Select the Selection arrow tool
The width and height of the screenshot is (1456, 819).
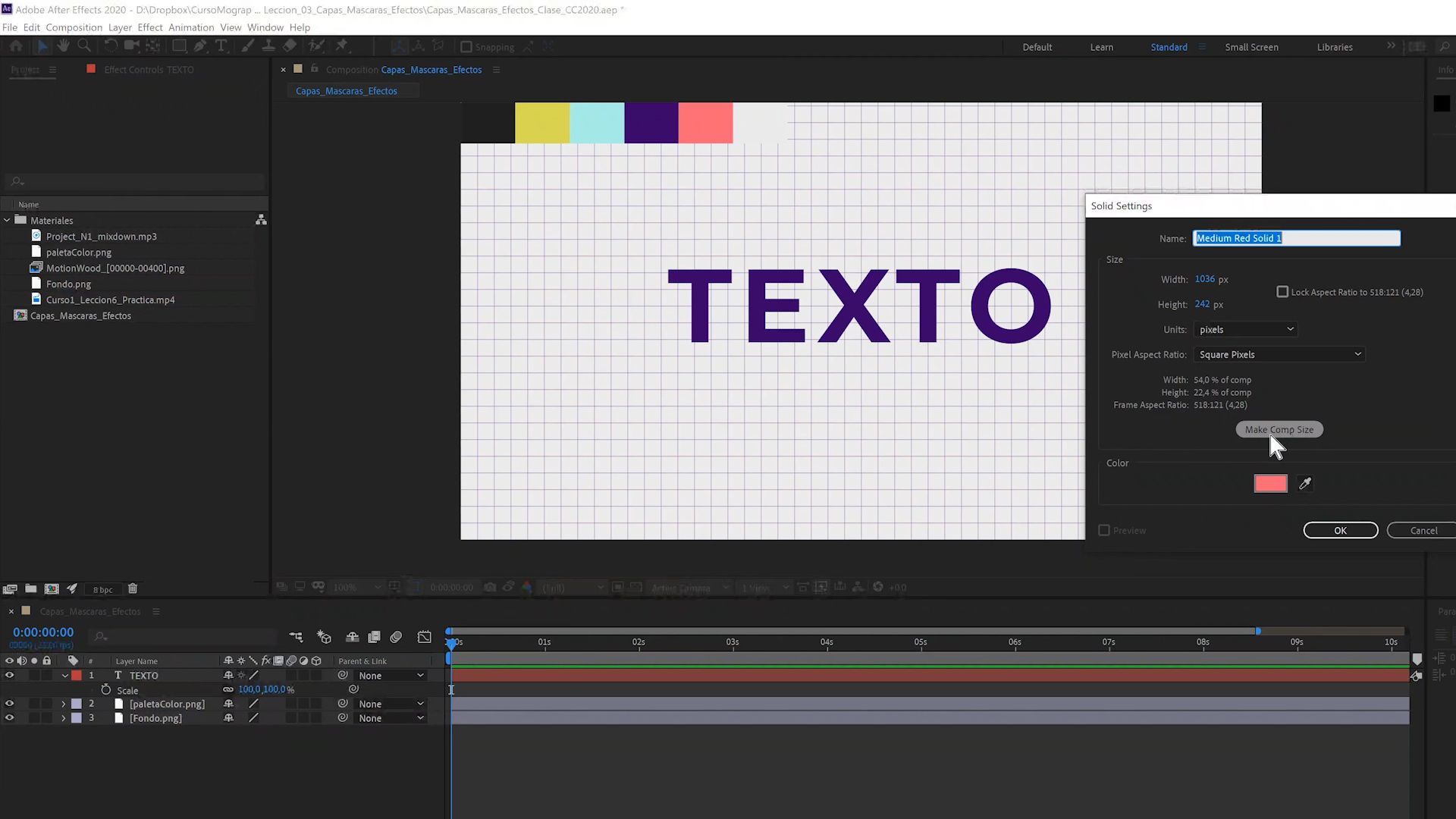pyautogui.click(x=42, y=46)
